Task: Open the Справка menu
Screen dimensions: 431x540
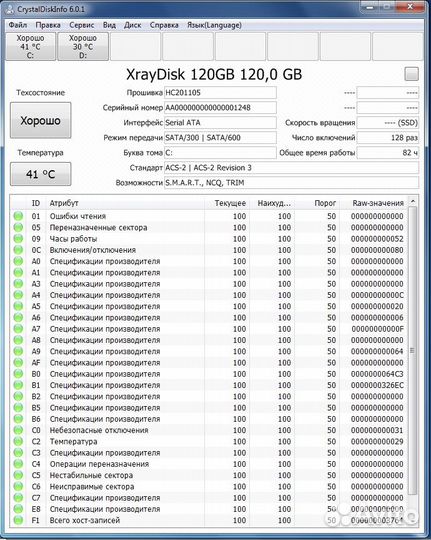Action: 164,25
